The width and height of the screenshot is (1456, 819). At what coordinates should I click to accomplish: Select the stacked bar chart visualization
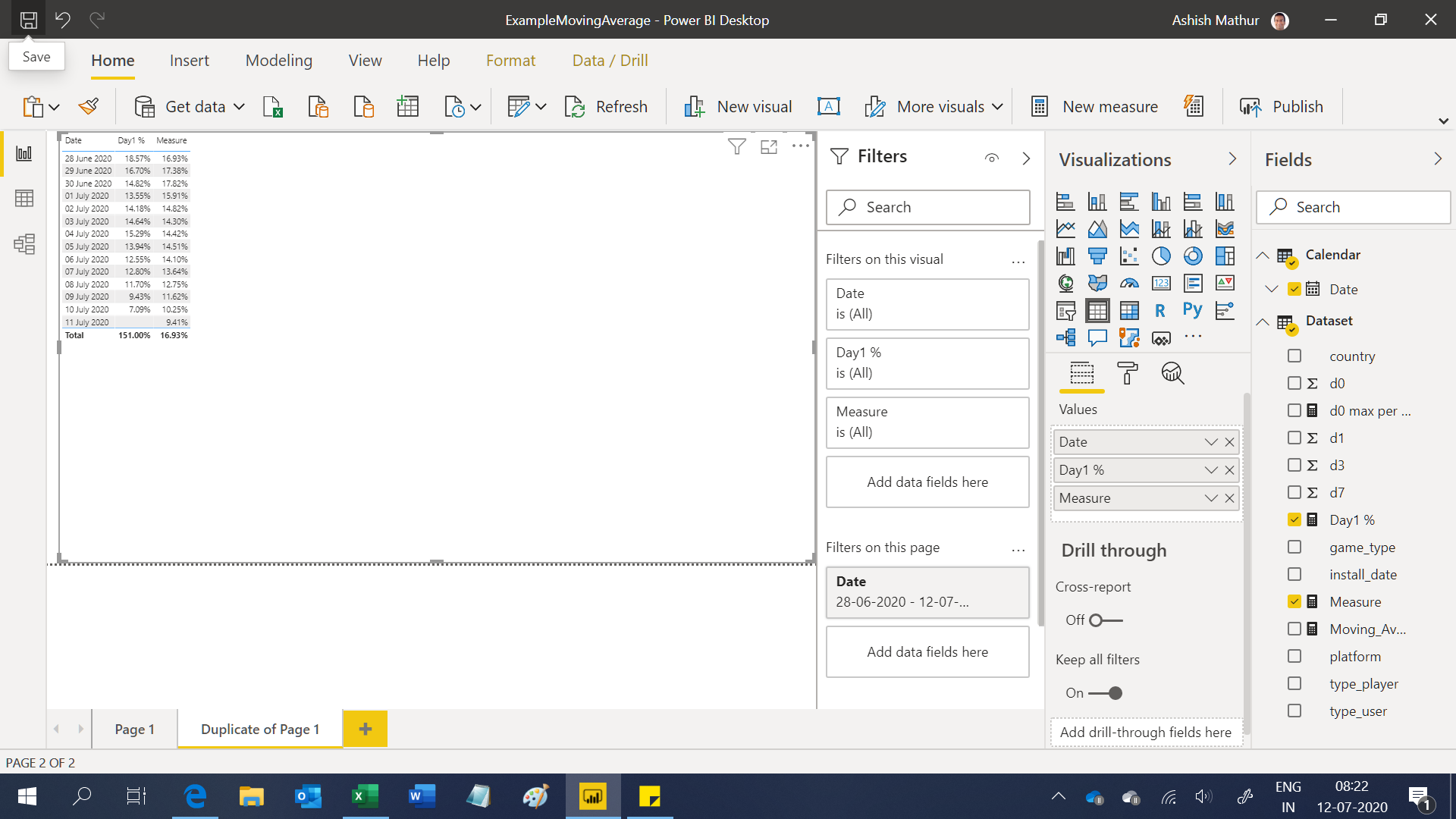(x=1065, y=202)
